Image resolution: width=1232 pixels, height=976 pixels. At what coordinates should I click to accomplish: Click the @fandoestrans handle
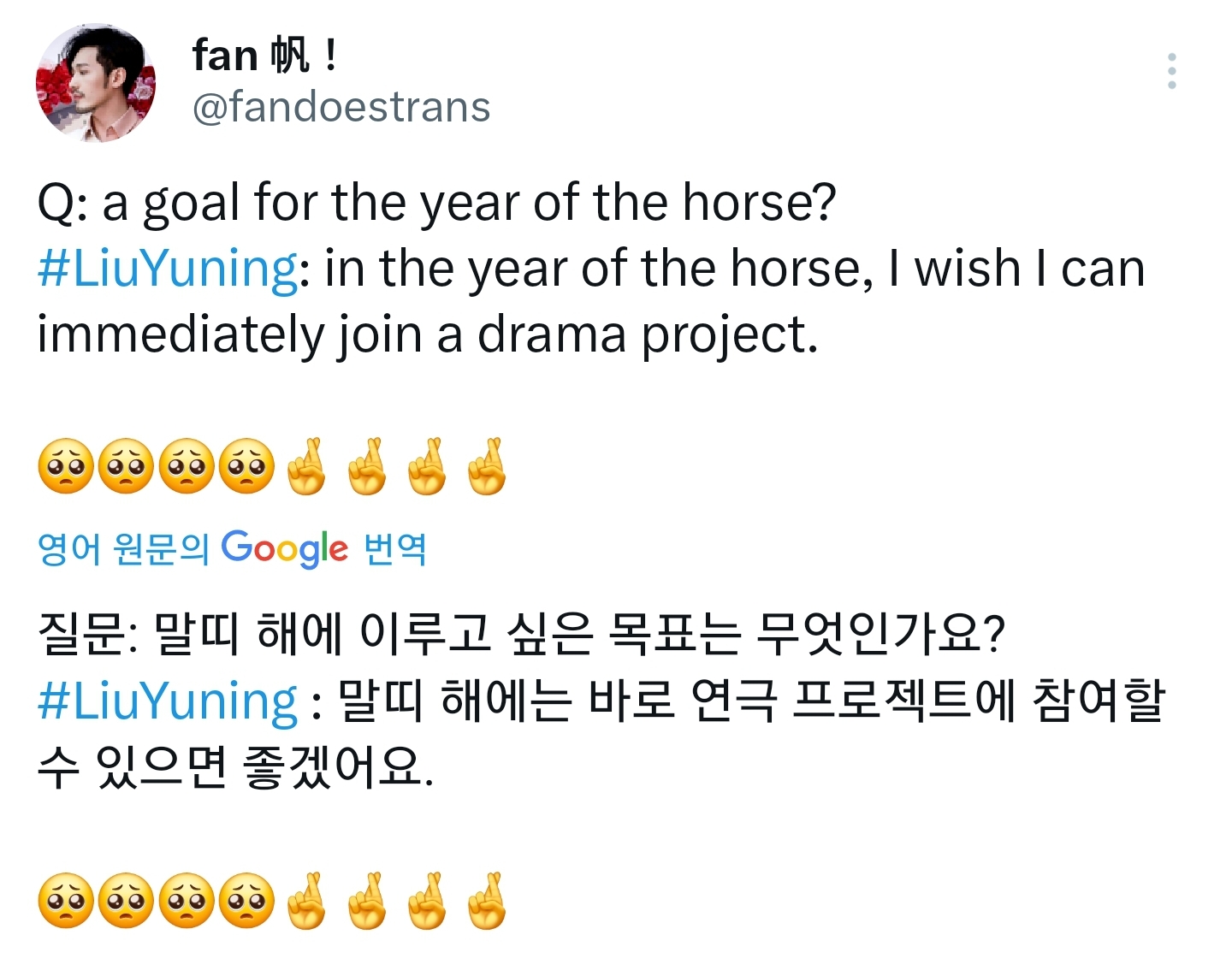pos(341,108)
